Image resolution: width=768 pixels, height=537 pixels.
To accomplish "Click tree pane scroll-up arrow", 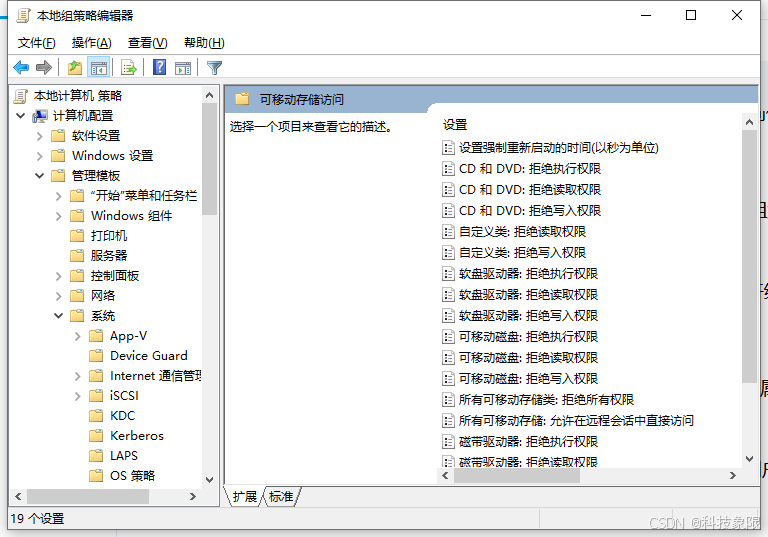I will (210, 95).
